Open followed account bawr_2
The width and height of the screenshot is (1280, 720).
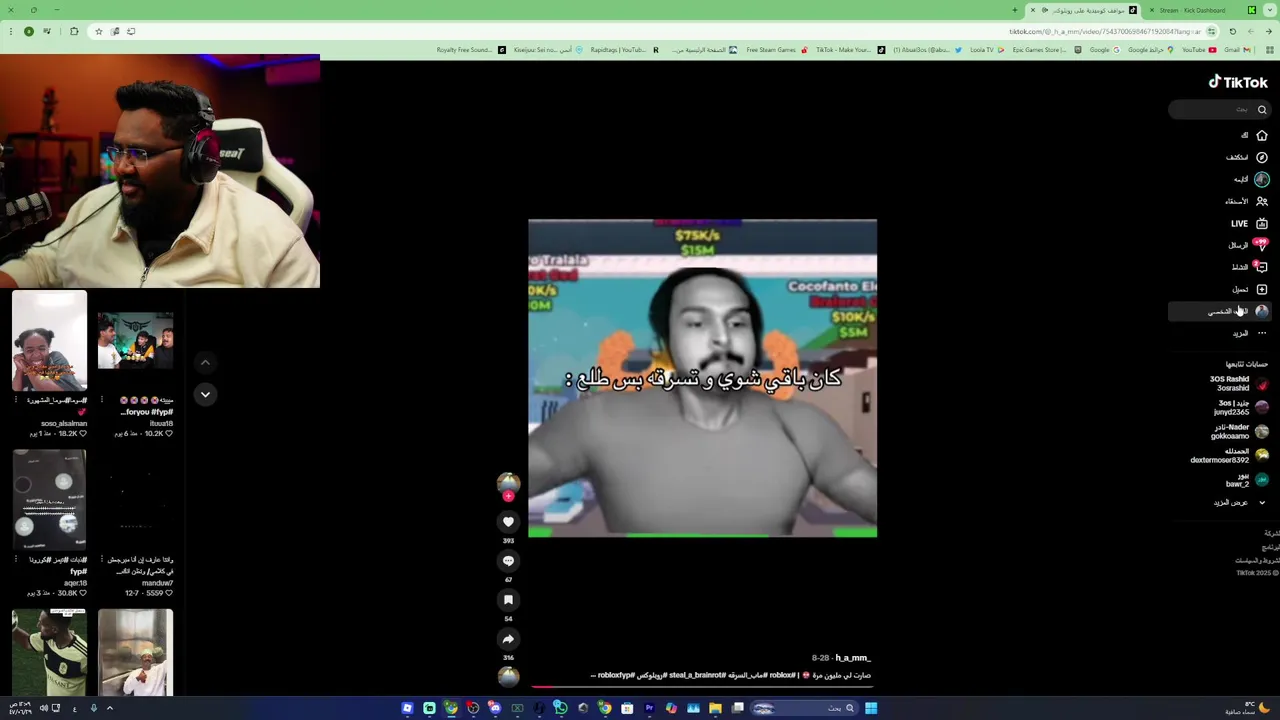coord(1246,480)
